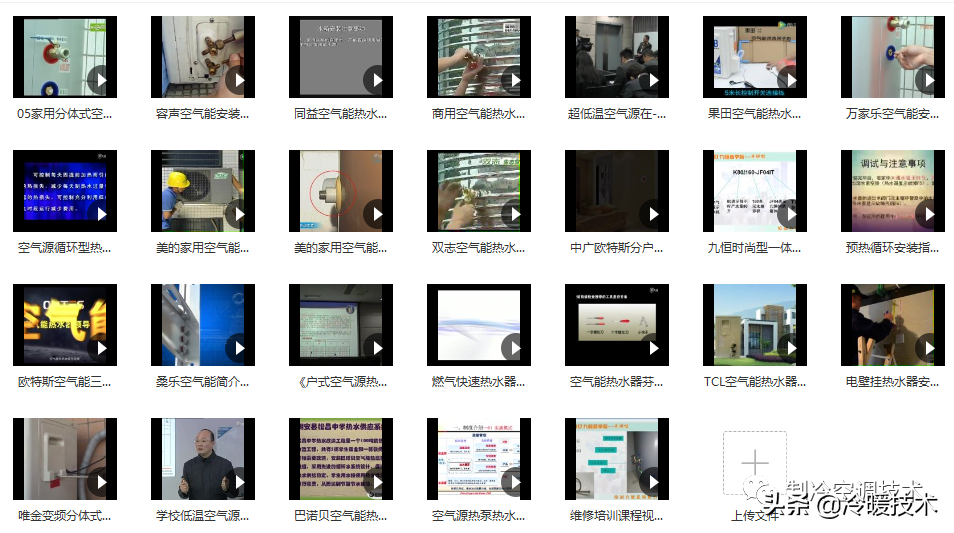Play the 学校低温空气源... video
Viewport: 954px width, 533px height.
tap(238, 482)
